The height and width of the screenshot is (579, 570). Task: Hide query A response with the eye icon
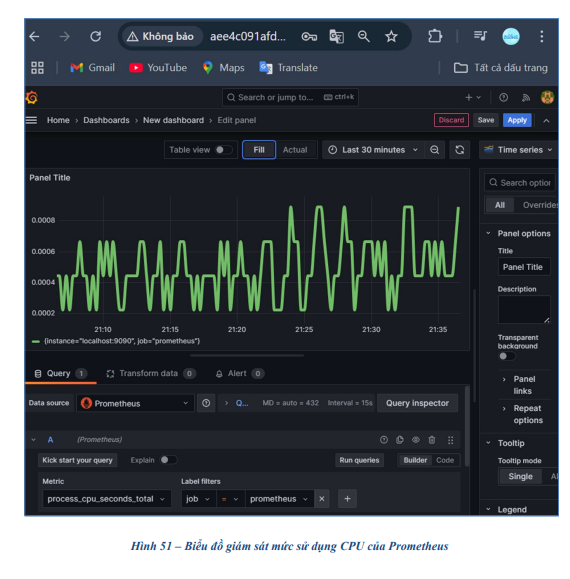pyautogui.click(x=416, y=439)
